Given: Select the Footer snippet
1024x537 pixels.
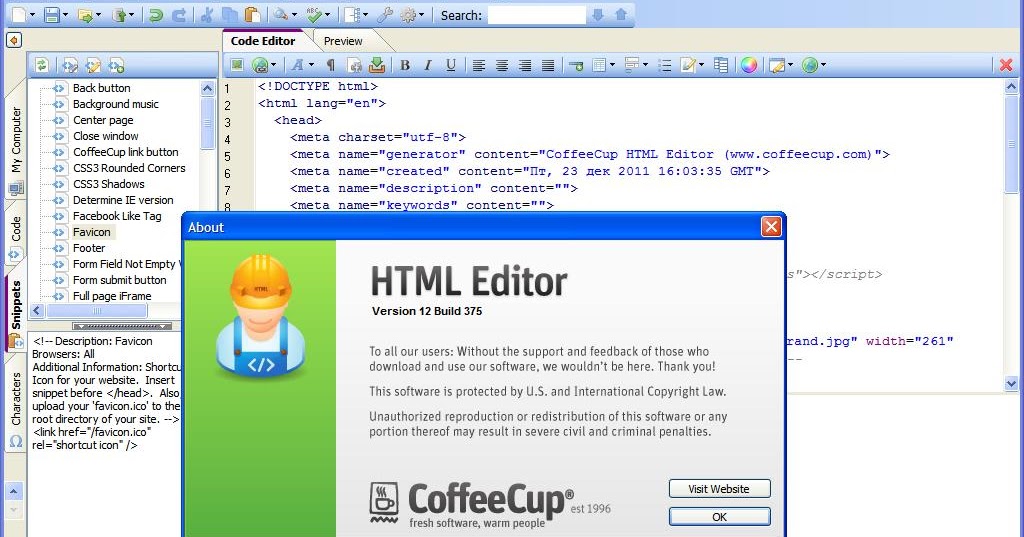Looking at the screenshot, I should point(89,248).
